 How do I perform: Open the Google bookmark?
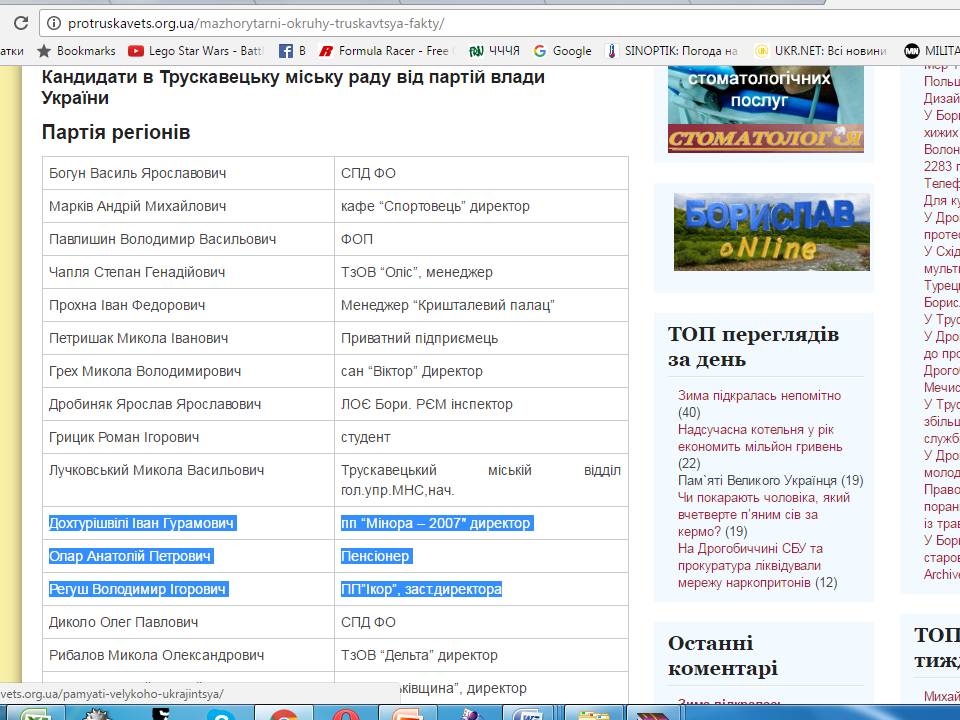tap(562, 50)
